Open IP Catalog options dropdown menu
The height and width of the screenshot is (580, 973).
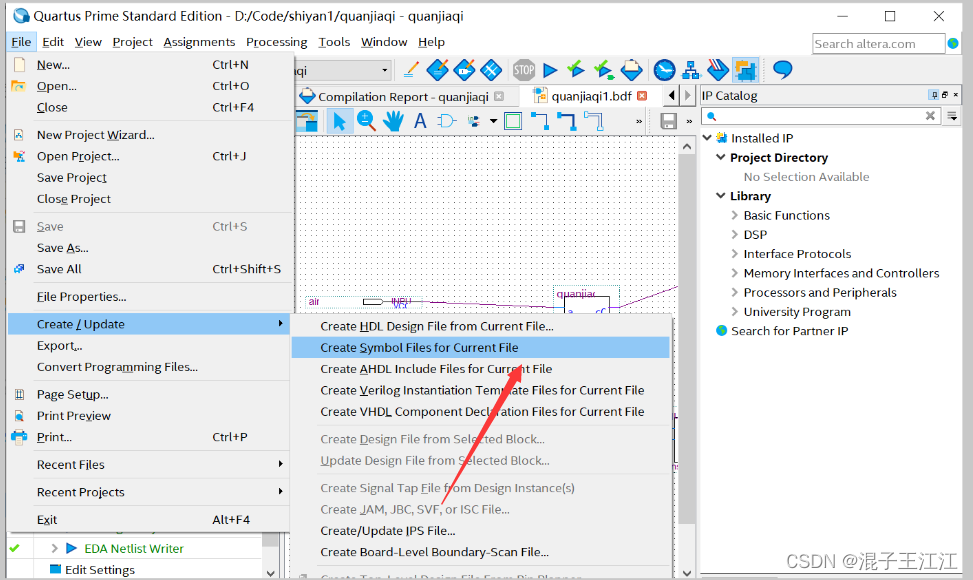point(953,116)
